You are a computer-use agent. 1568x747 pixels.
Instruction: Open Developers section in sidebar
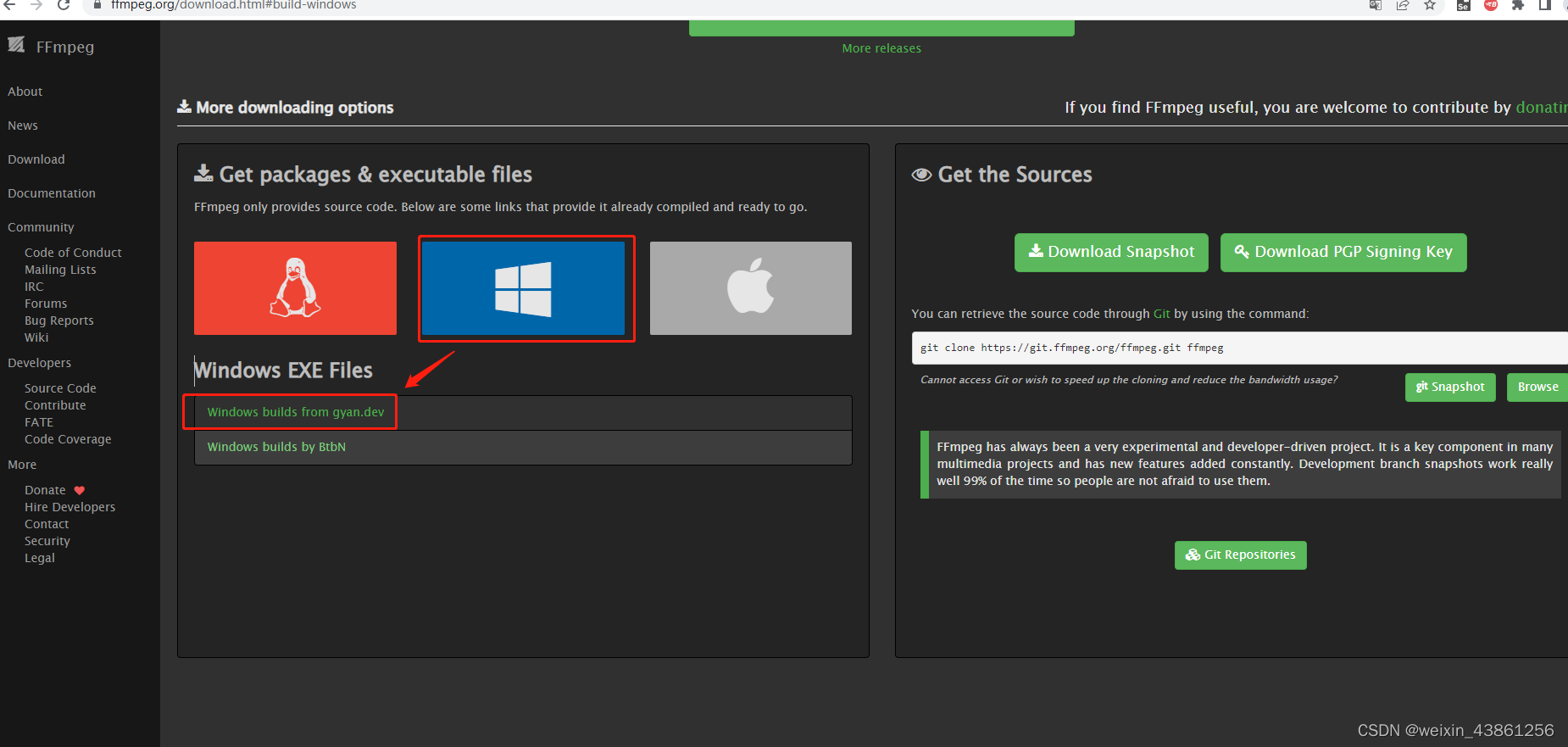(x=40, y=363)
